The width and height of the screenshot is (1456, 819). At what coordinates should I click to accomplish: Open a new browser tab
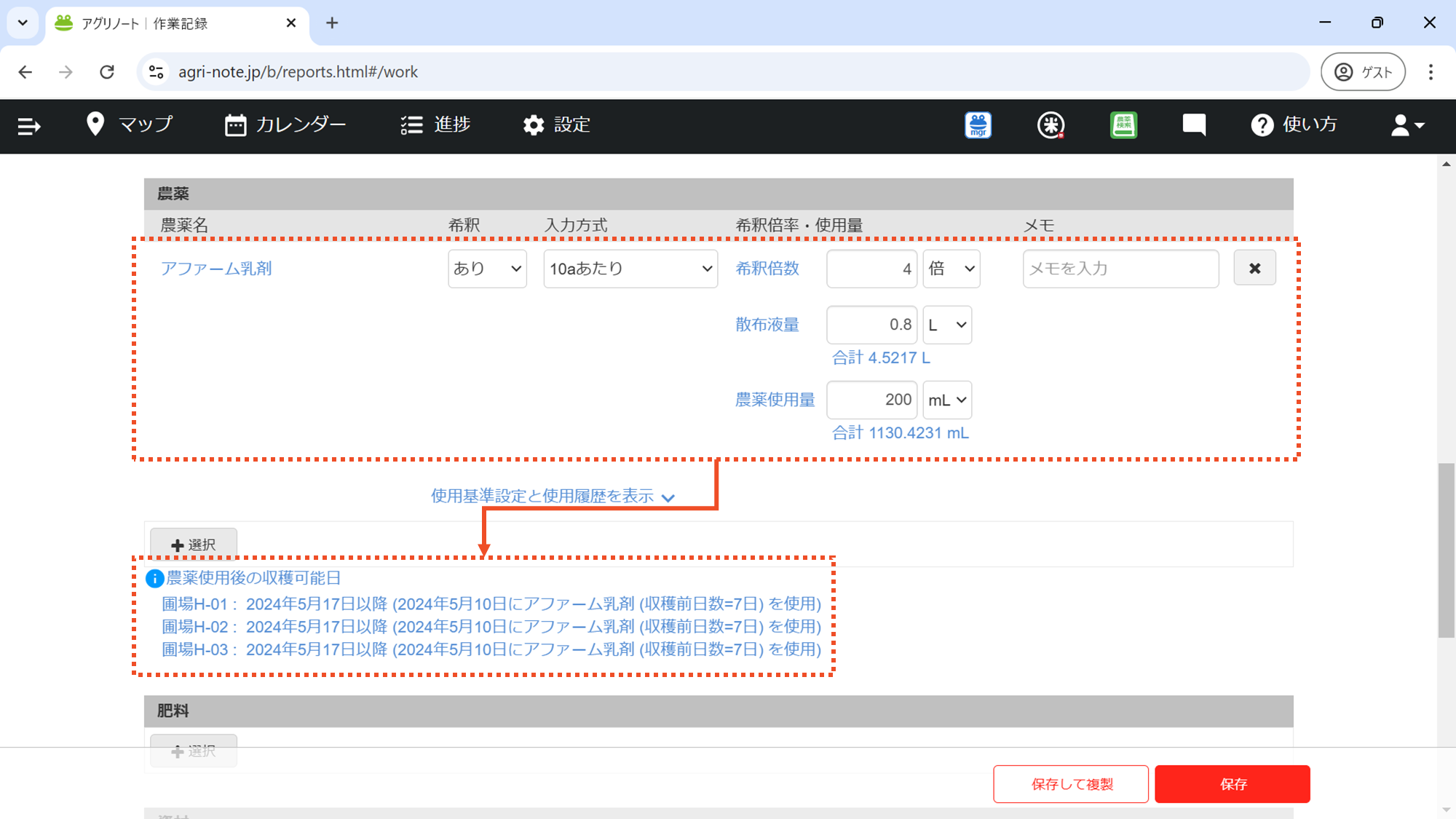tap(332, 23)
